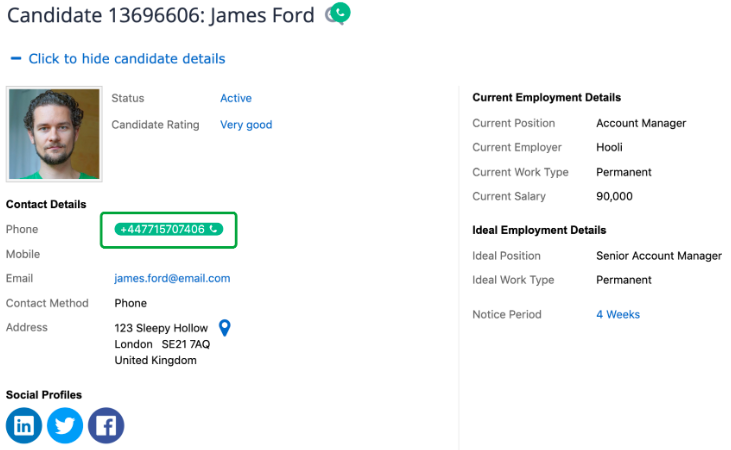The image size is (731, 450).
Task: Select the 'Senior Account Manager' ideal position
Action: [659, 256]
